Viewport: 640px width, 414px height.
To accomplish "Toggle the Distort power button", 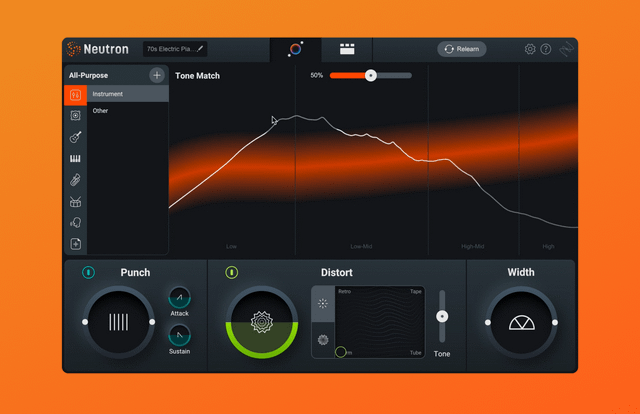I will pyautogui.click(x=231, y=272).
